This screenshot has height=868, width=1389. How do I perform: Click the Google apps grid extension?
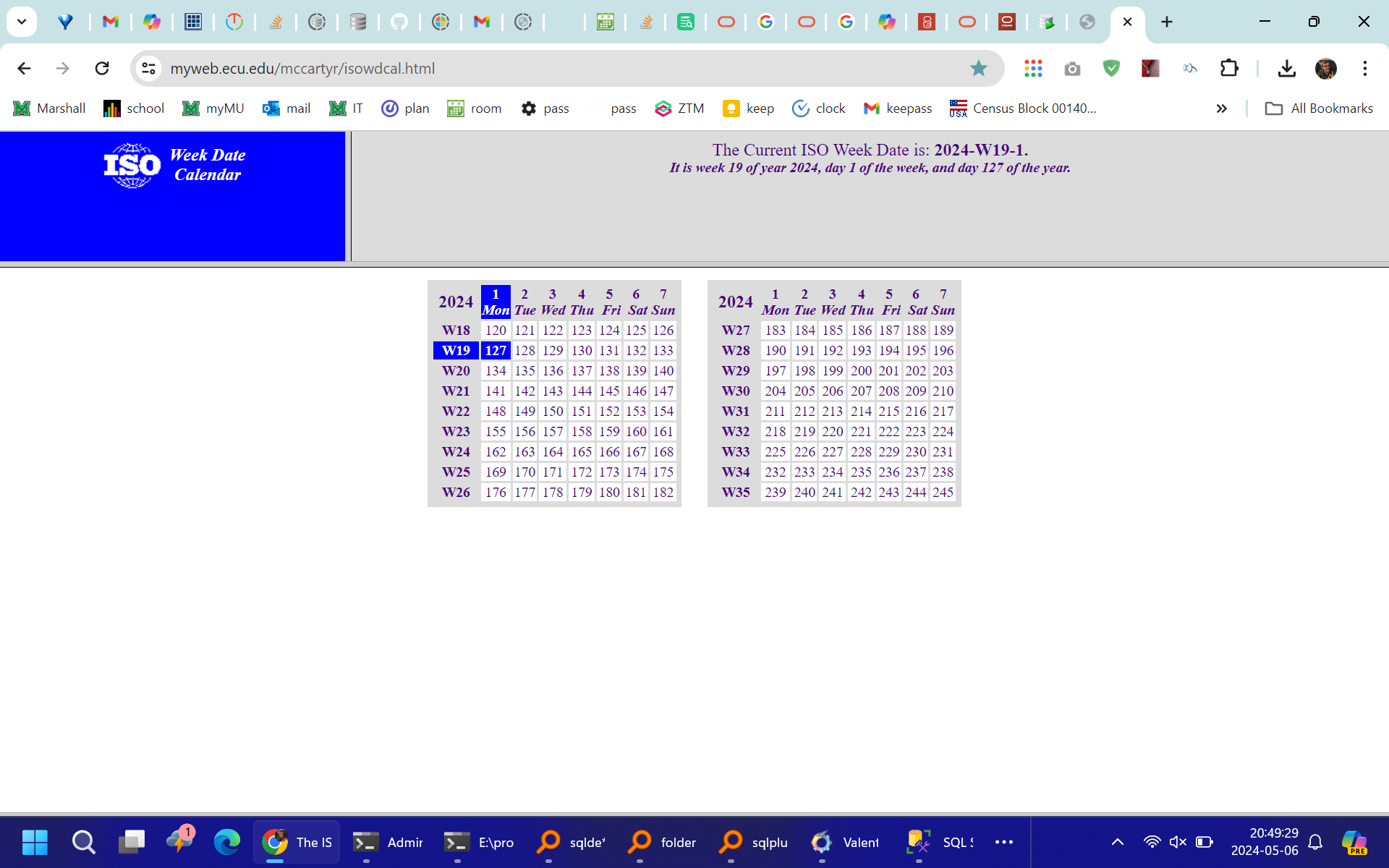(x=1033, y=68)
